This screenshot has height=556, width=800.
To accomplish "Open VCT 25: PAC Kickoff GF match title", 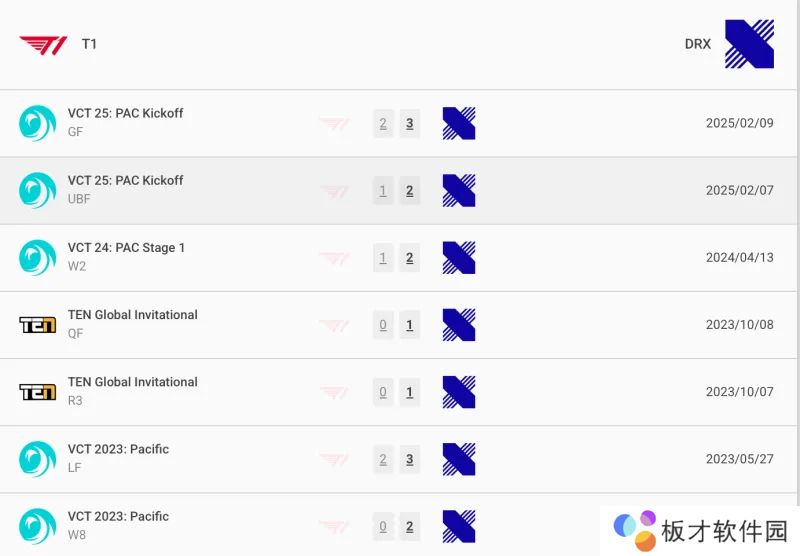I will tap(125, 113).
